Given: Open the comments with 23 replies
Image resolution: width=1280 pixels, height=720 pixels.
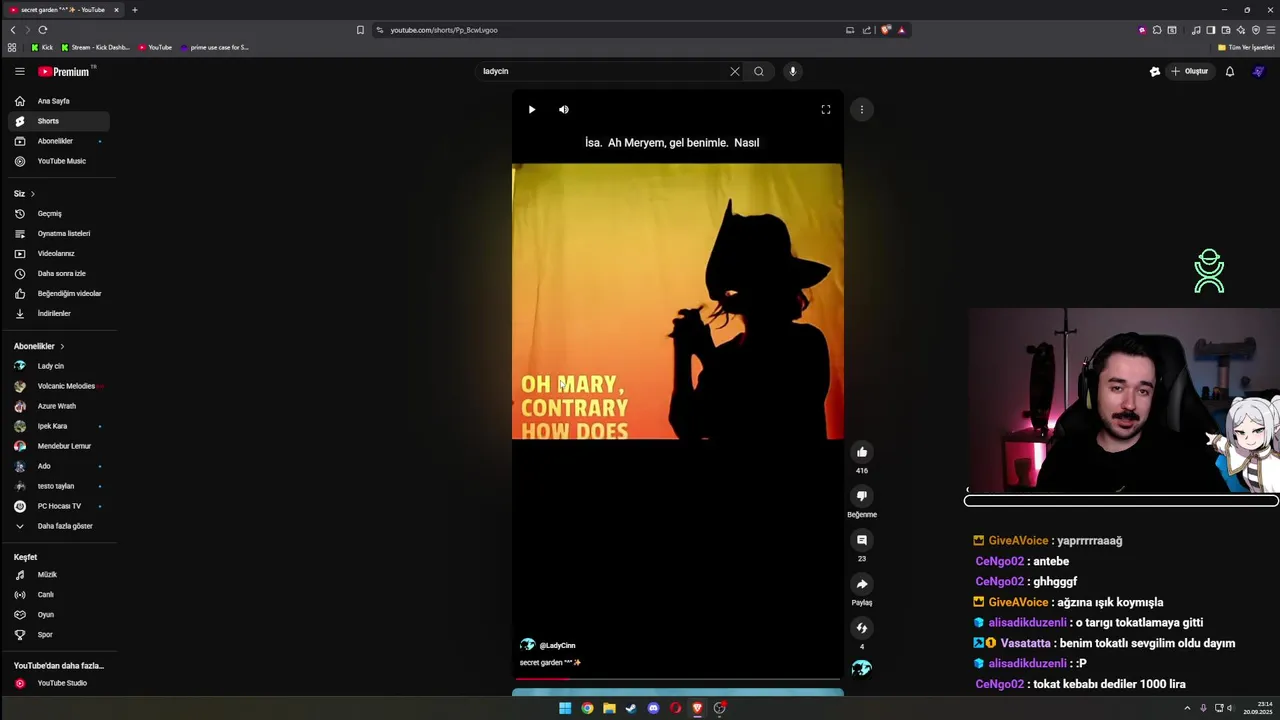Looking at the screenshot, I should [x=861, y=540].
